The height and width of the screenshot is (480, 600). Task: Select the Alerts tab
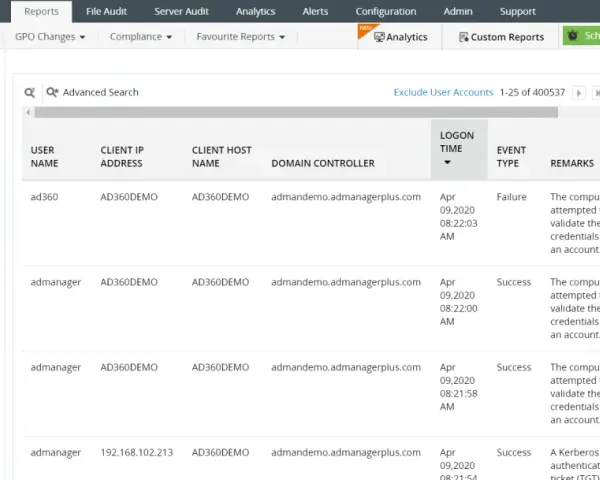click(x=315, y=11)
